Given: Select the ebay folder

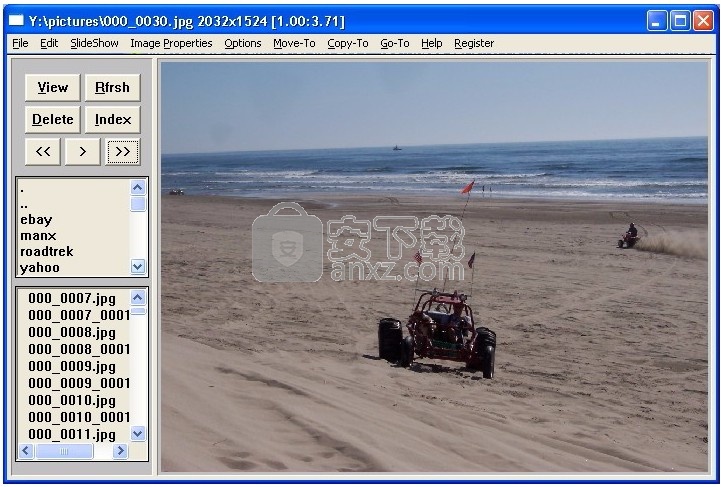Looking at the screenshot, I should (x=36, y=220).
